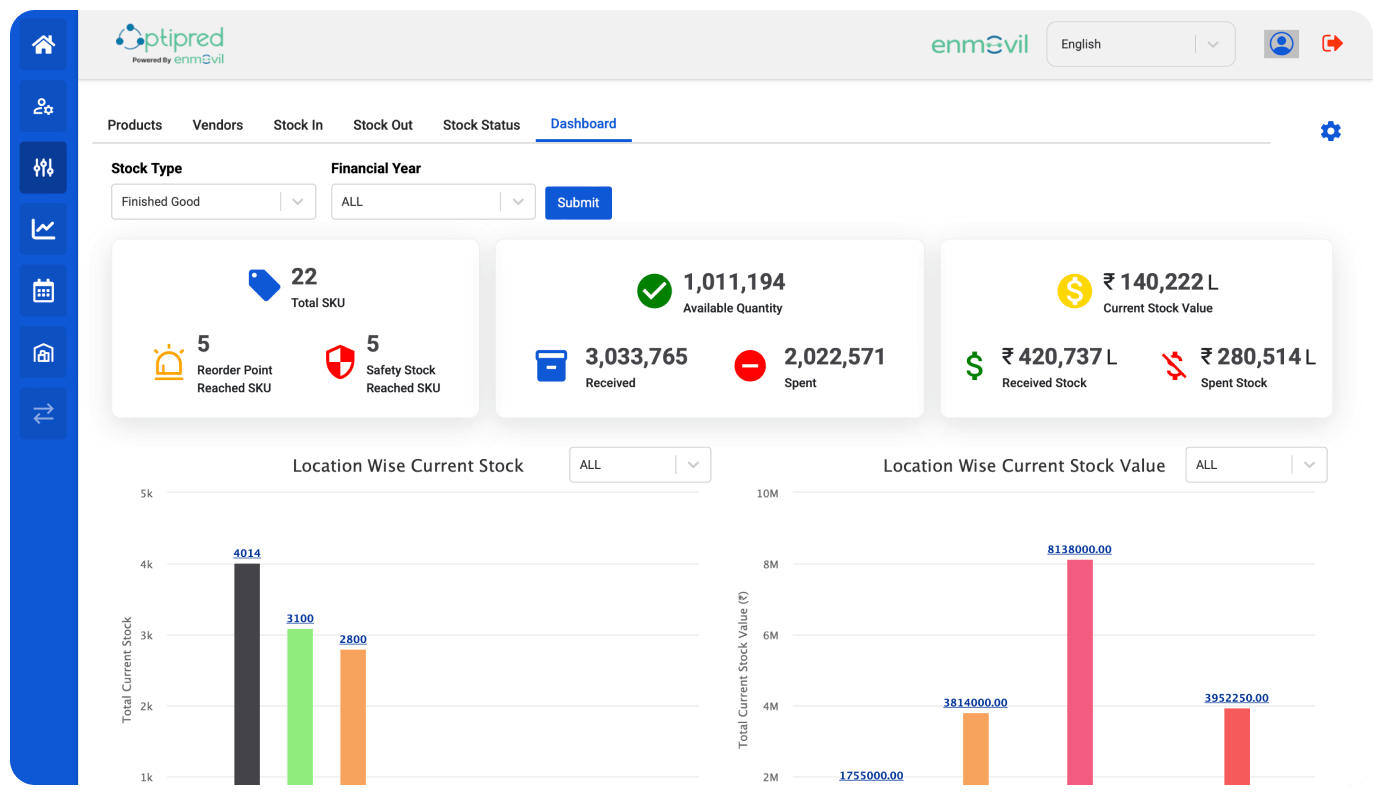Open the English language dropdown

tap(1140, 44)
